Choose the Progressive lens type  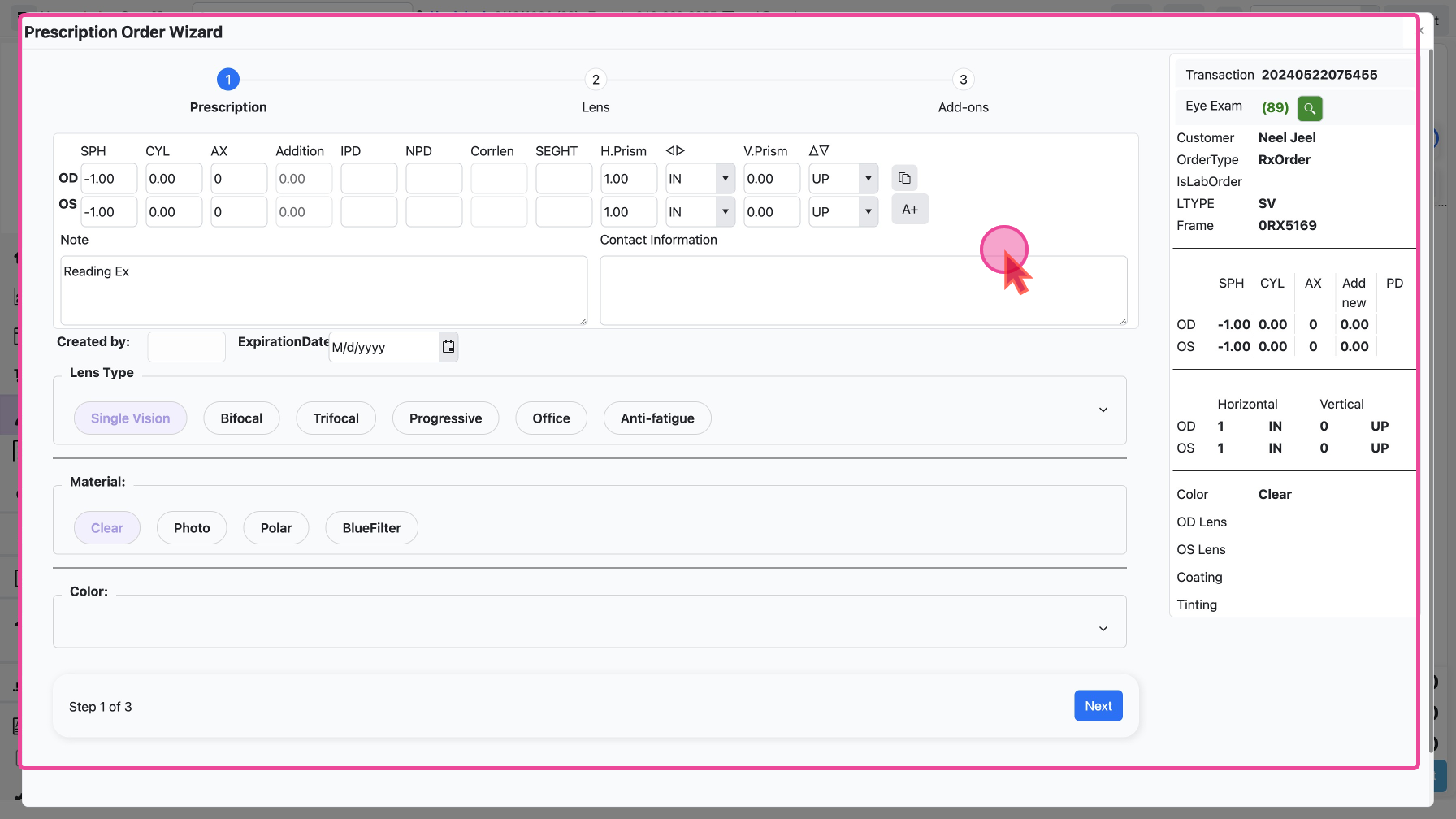[x=445, y=418]
